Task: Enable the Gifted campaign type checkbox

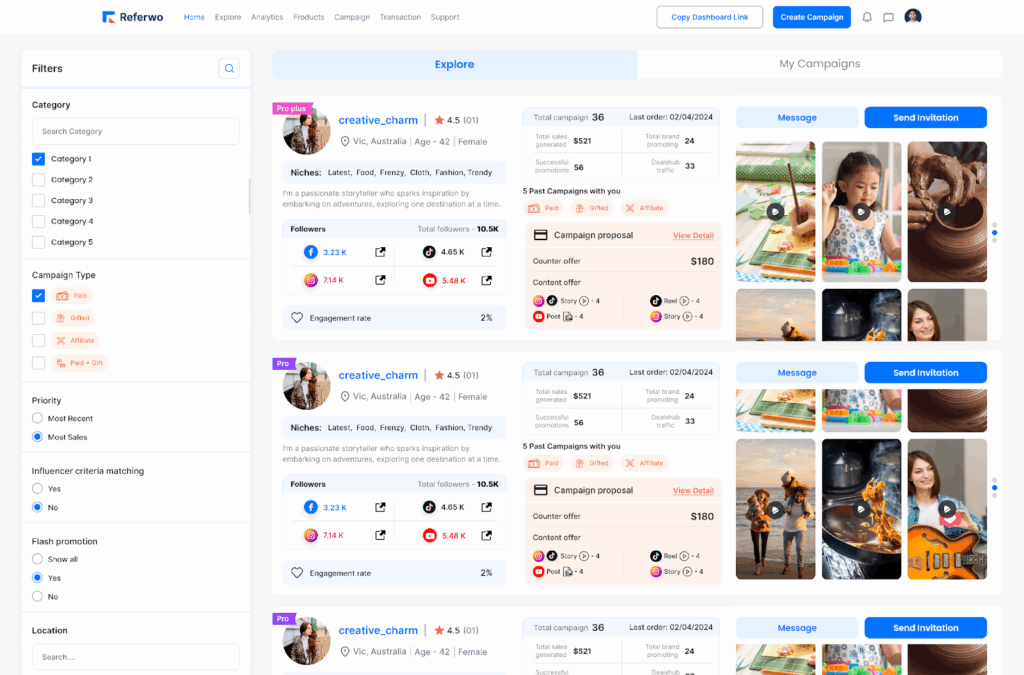Action: [x=38, y=318]
